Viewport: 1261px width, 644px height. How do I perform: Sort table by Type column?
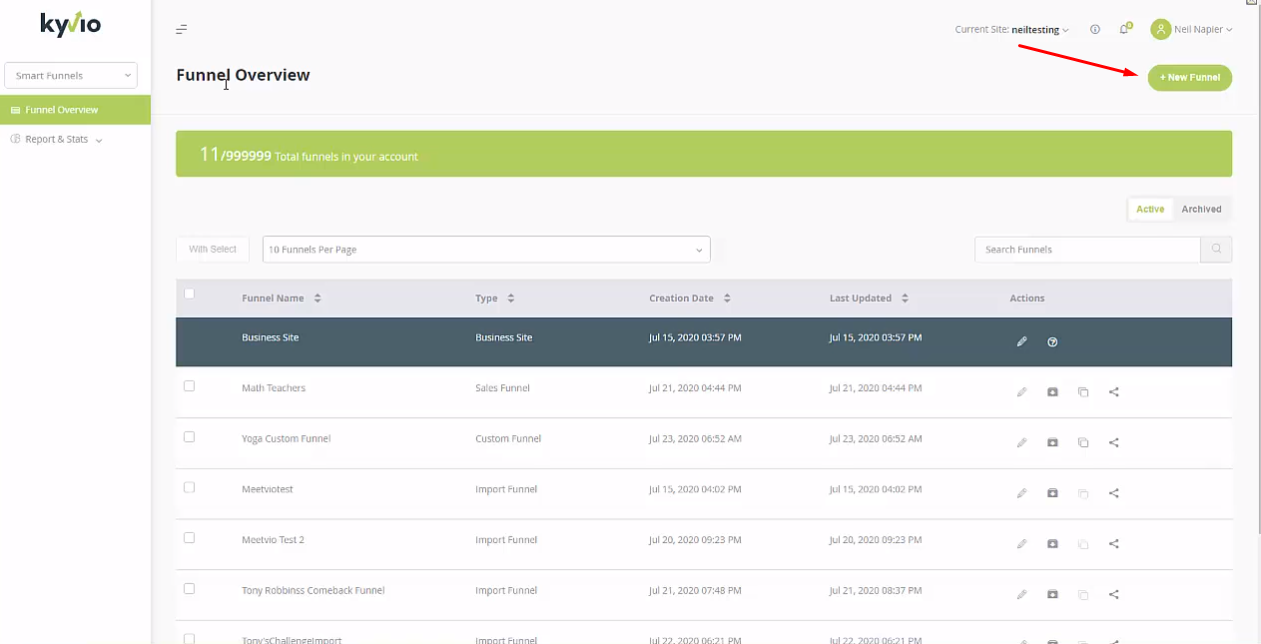tap(495, 298)
